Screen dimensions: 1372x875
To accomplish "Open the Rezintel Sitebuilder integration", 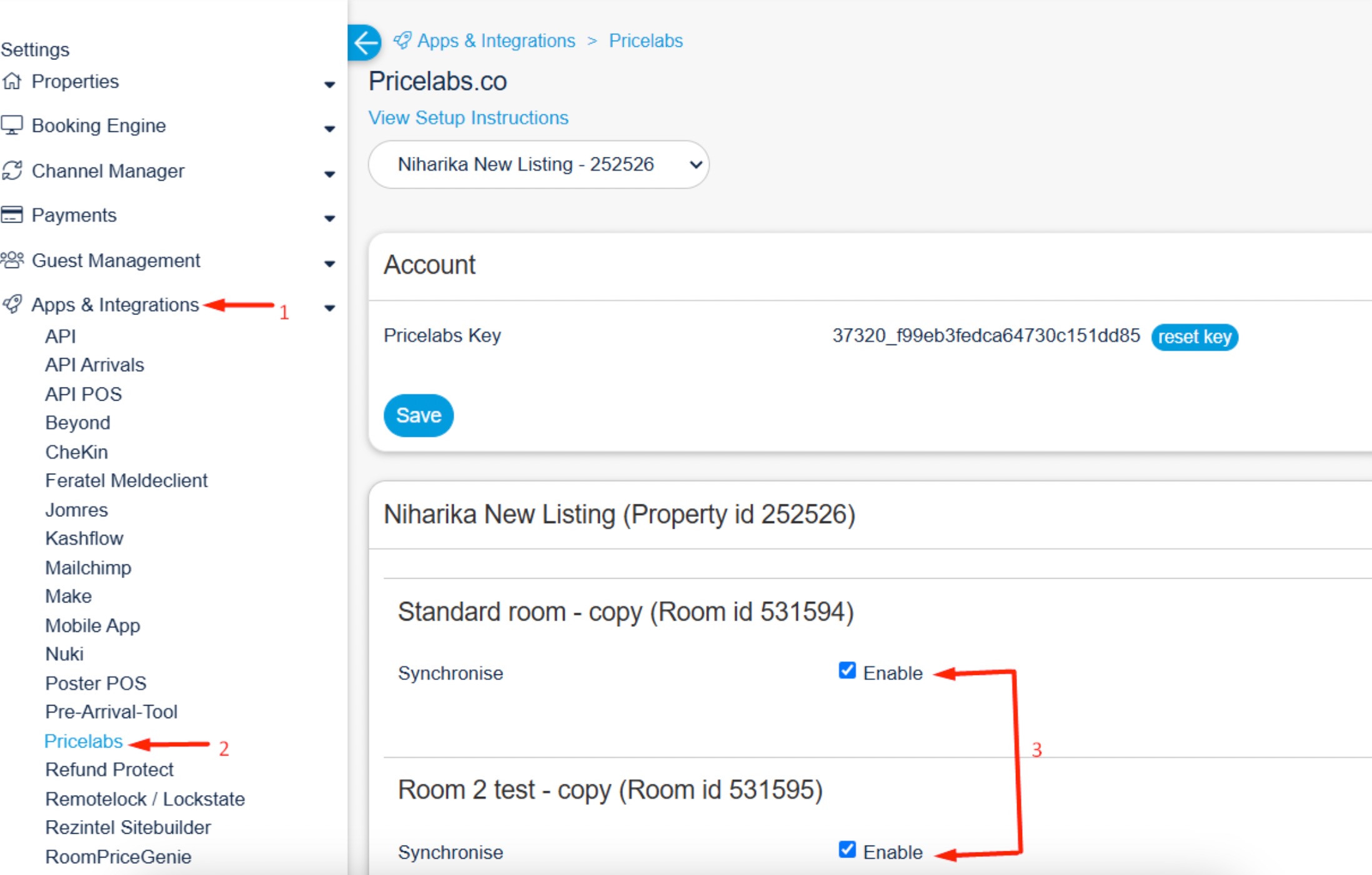I will [x=128, y=827].
